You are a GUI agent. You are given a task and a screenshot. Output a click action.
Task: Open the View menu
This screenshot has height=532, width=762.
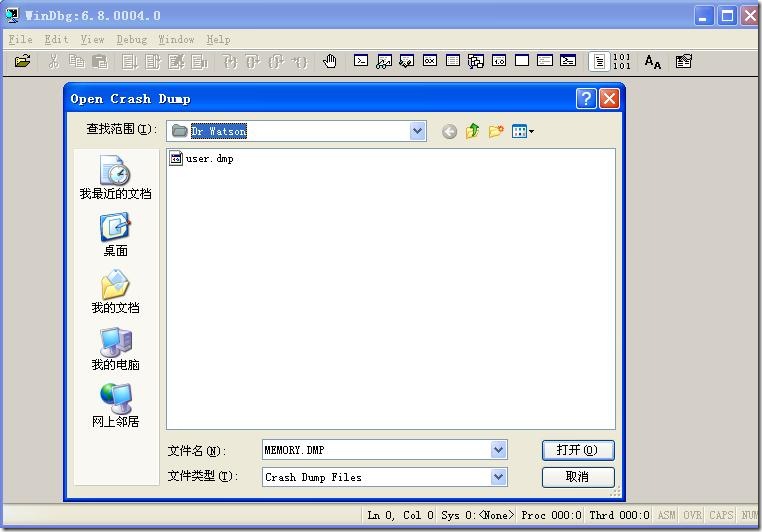point(92,39)
